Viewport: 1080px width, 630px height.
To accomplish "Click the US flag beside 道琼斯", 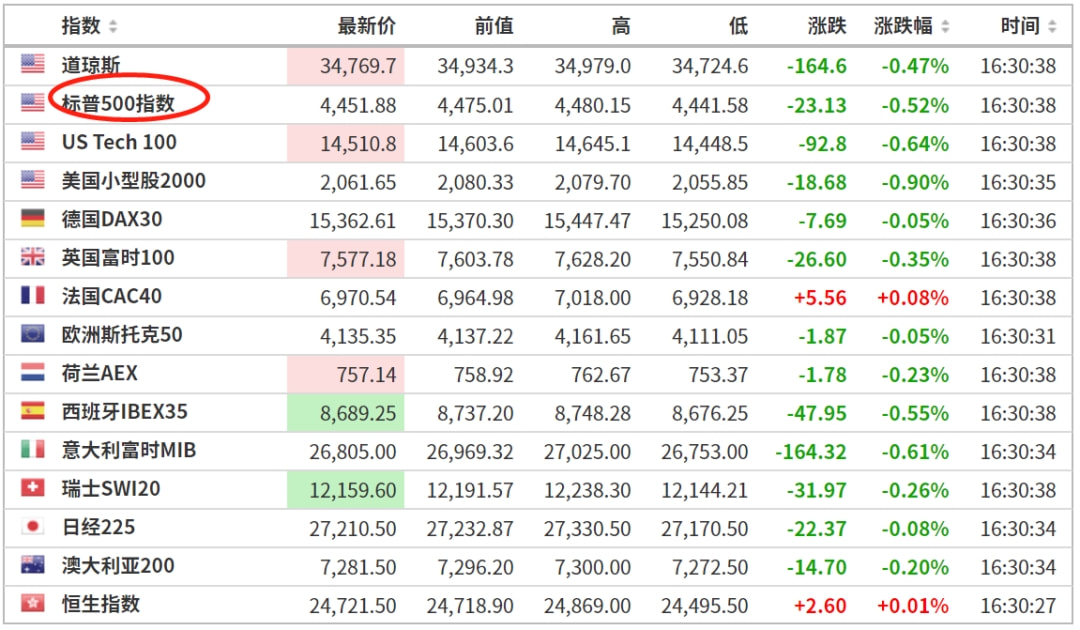I will (32, 64).
